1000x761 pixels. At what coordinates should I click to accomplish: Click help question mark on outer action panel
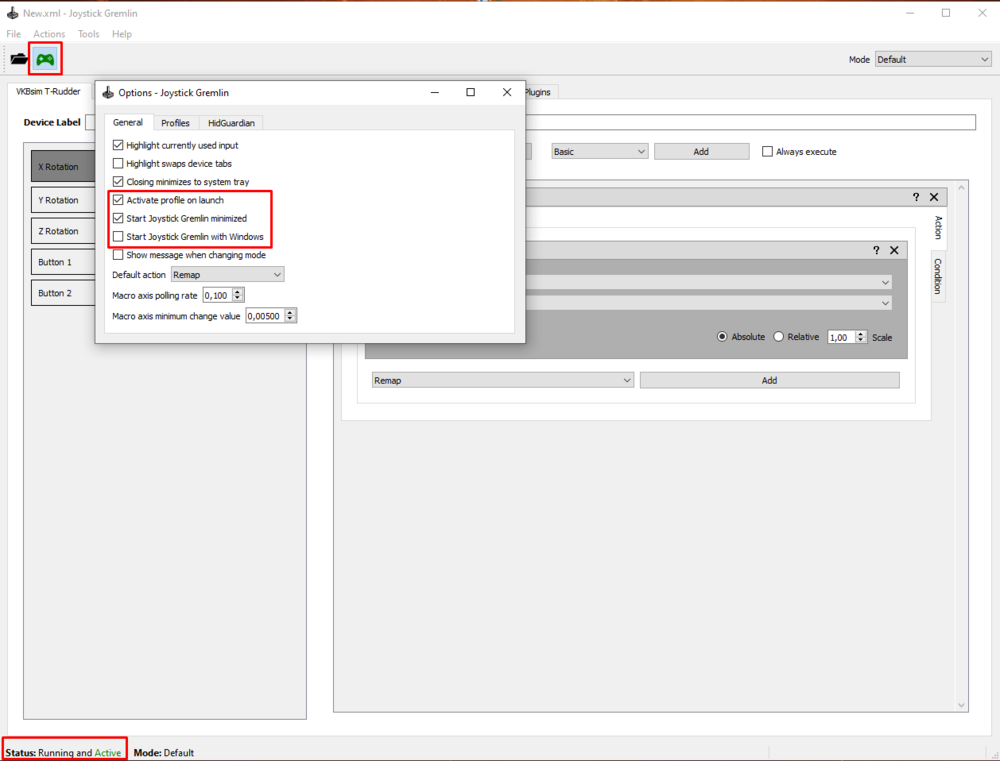click(x=916, y=197)
